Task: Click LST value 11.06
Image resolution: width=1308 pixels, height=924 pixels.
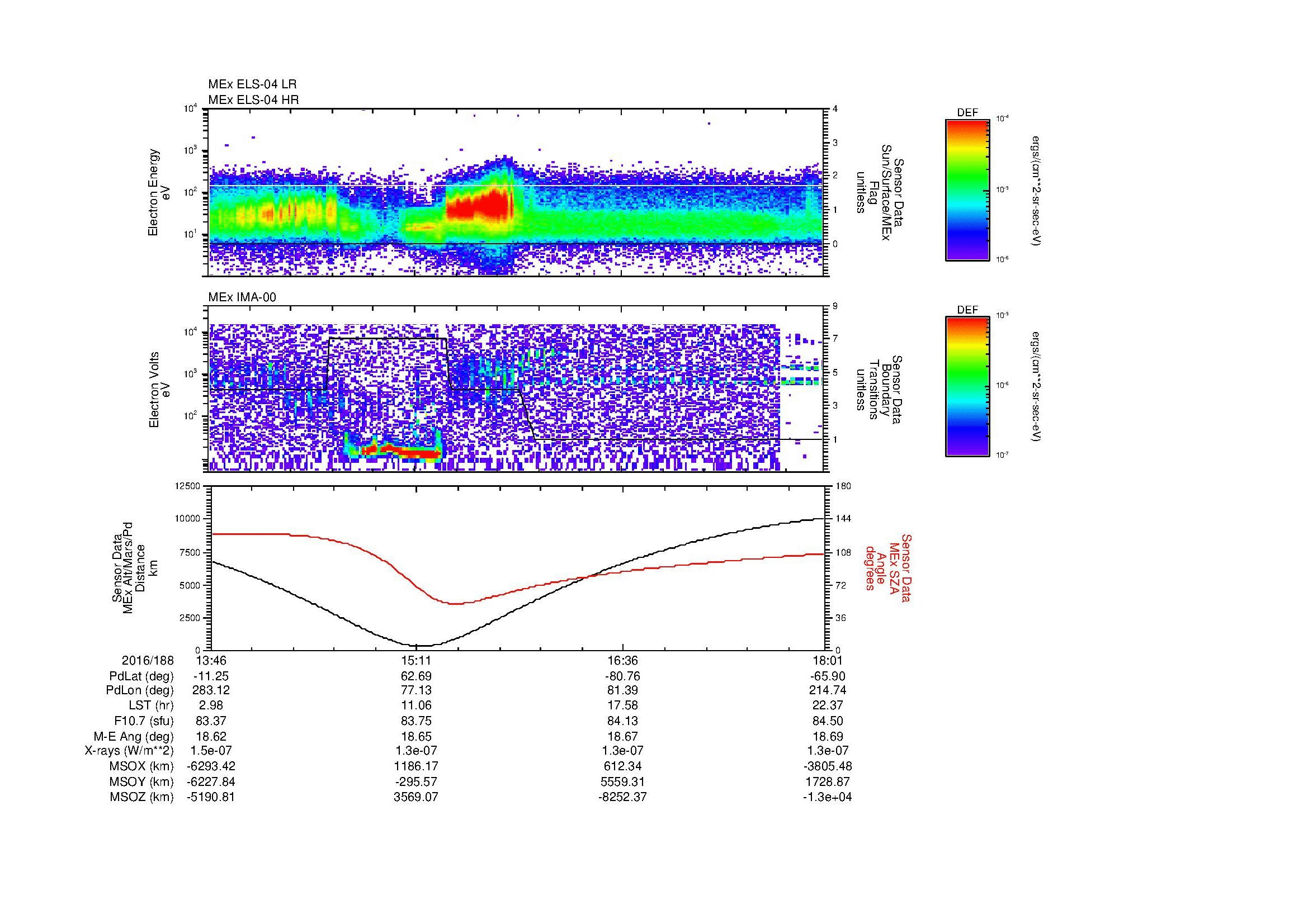Action: click(x=417, y=706)
